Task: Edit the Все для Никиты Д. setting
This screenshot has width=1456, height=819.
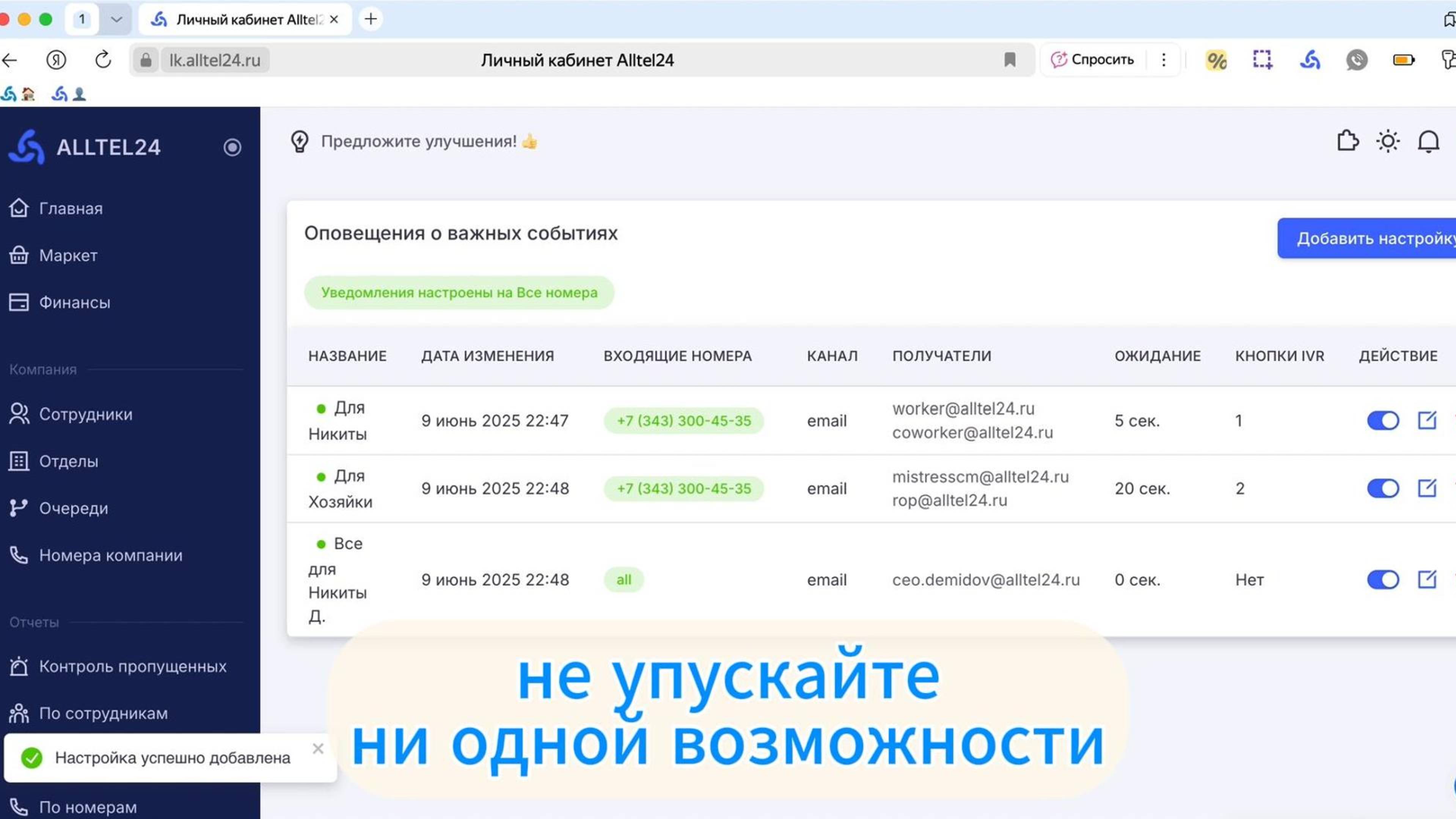Action: [1427, 579]
